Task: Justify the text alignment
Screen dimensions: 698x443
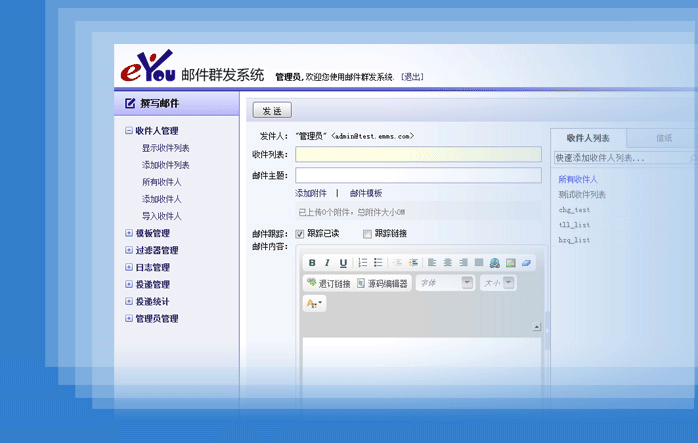Action: [479, 263]
